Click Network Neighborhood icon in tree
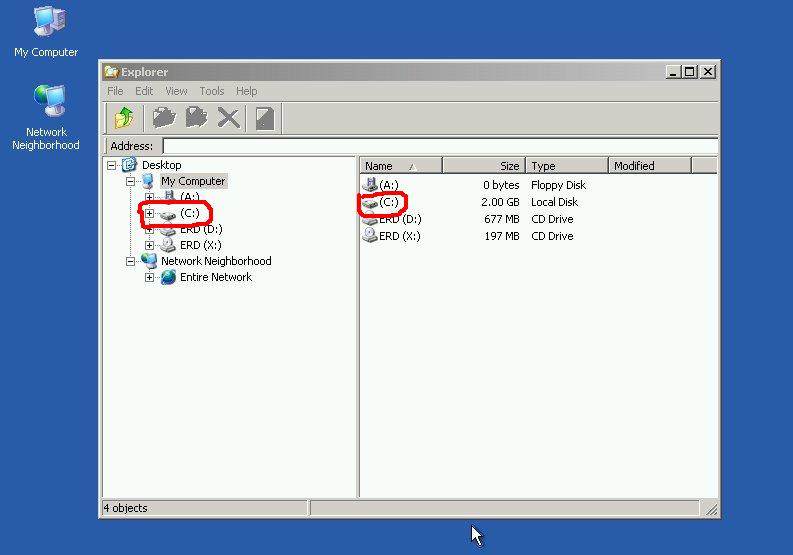The width and height of the screenshot is (793, 555). point(149,261)
